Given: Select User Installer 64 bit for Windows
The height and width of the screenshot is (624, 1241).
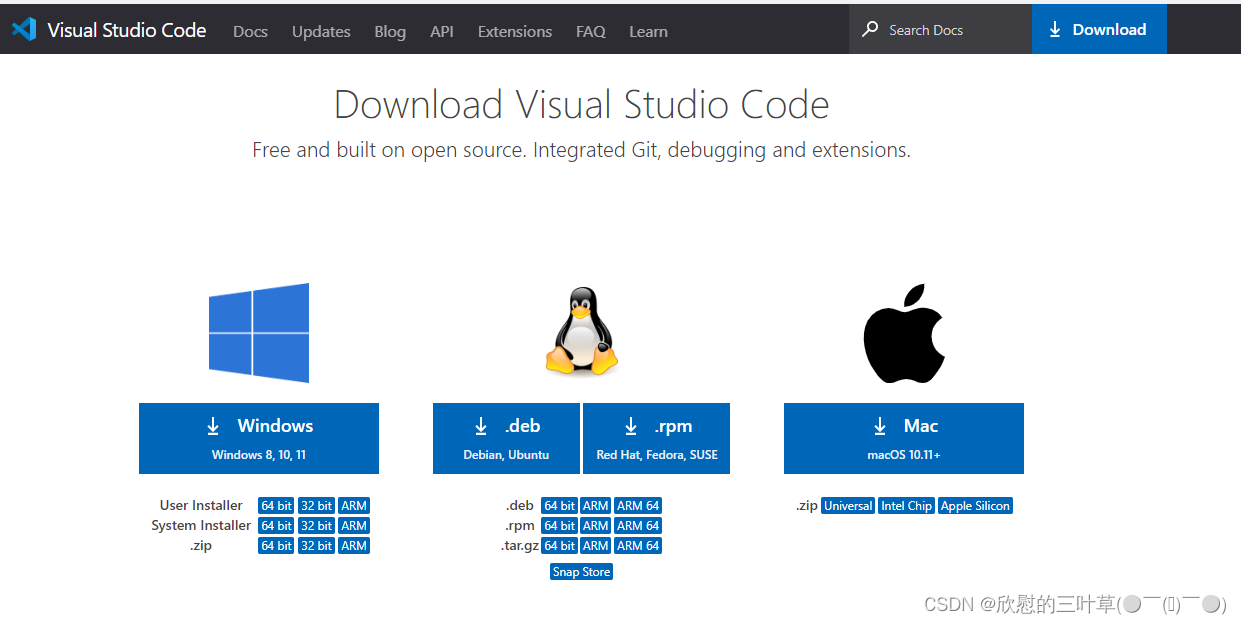Looking at the screenshot, I should tap(276, 506).
